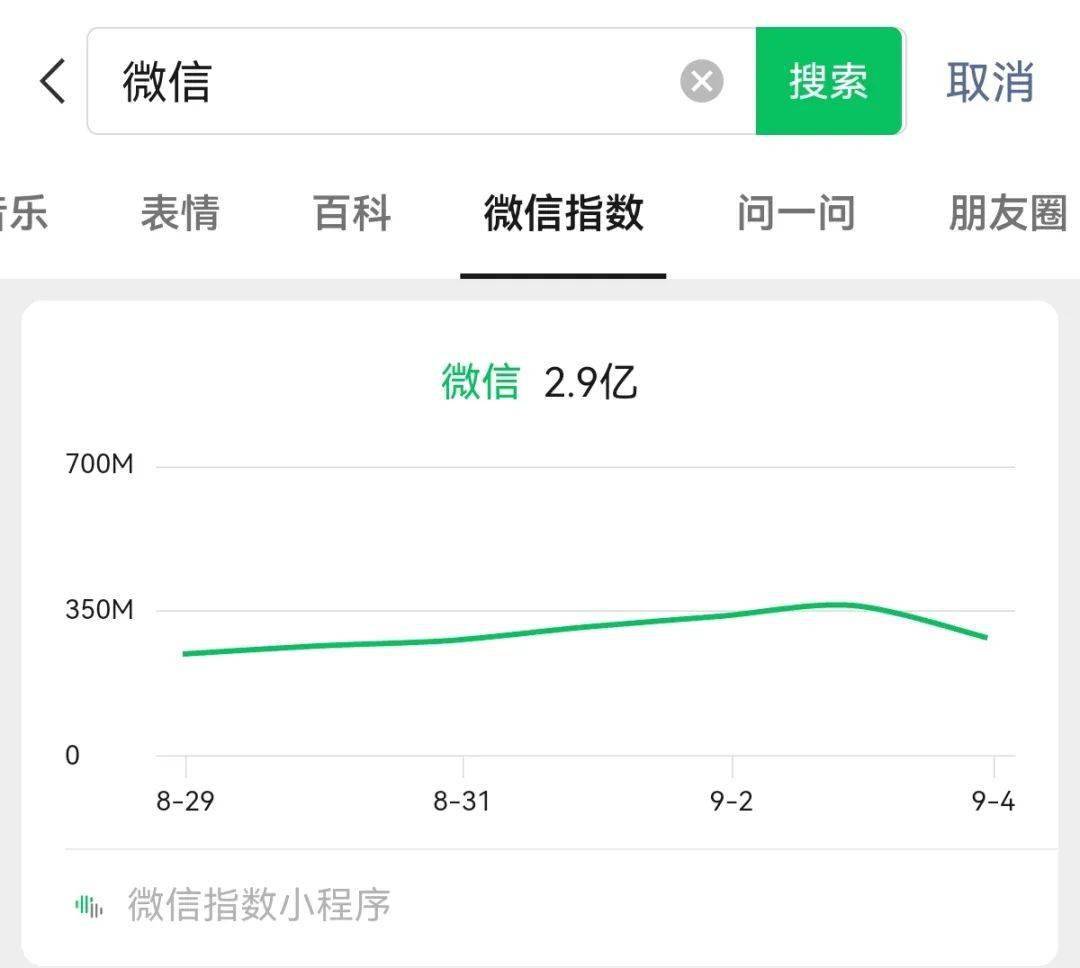Select the 9-2 date label
The width and height of the screenshot is (1080, 968).
(x=731, y=801)
